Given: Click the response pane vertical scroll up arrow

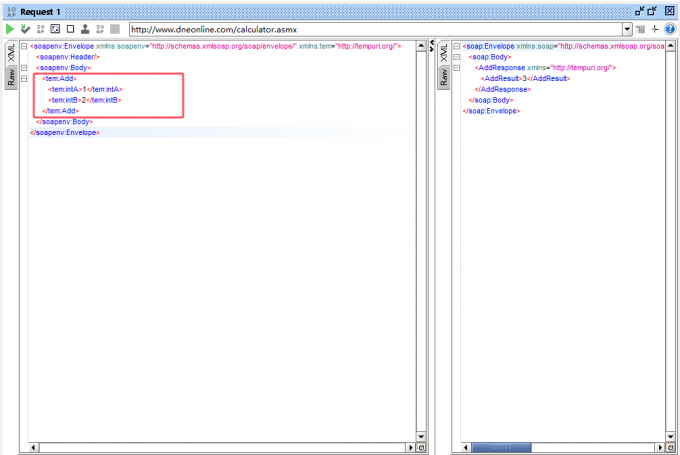Looking at the screenshot, I should tap(670, 46).
